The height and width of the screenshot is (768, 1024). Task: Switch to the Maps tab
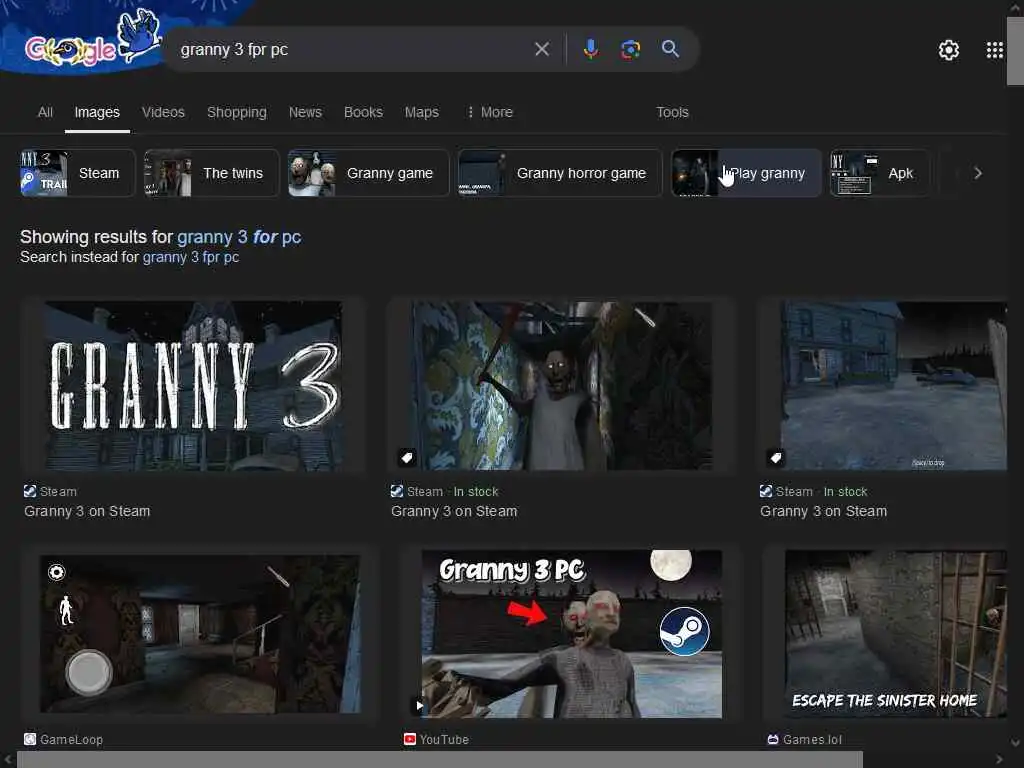tap(421, 112)
